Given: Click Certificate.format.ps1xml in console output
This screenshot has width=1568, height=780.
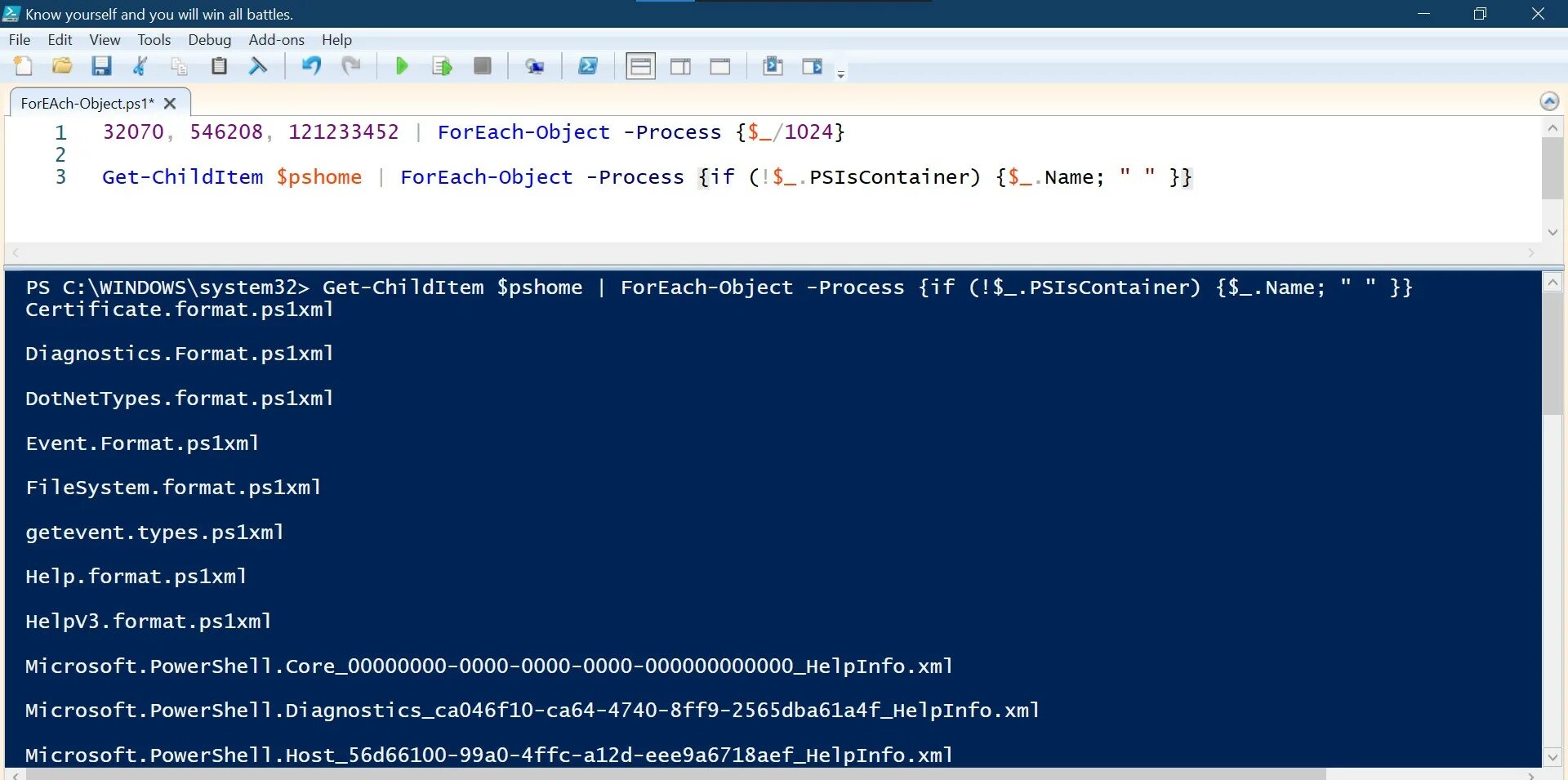Looking at the screenshot, I should 179,310.
